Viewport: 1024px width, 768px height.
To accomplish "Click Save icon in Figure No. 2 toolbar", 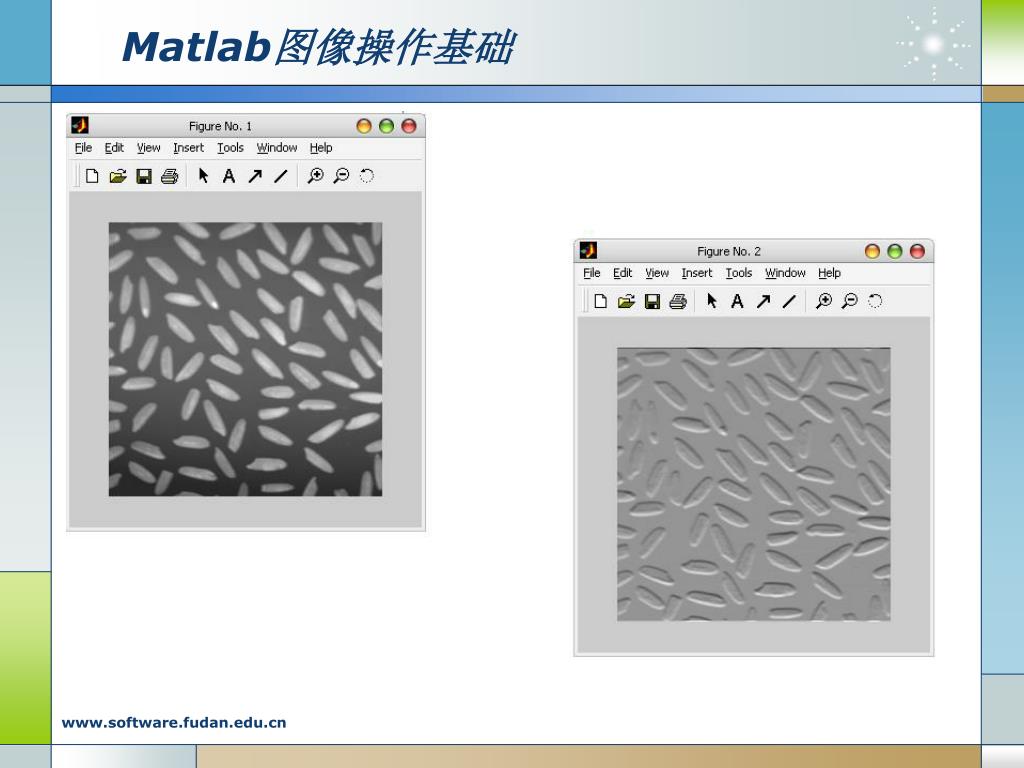I will (x=652, y=301).
